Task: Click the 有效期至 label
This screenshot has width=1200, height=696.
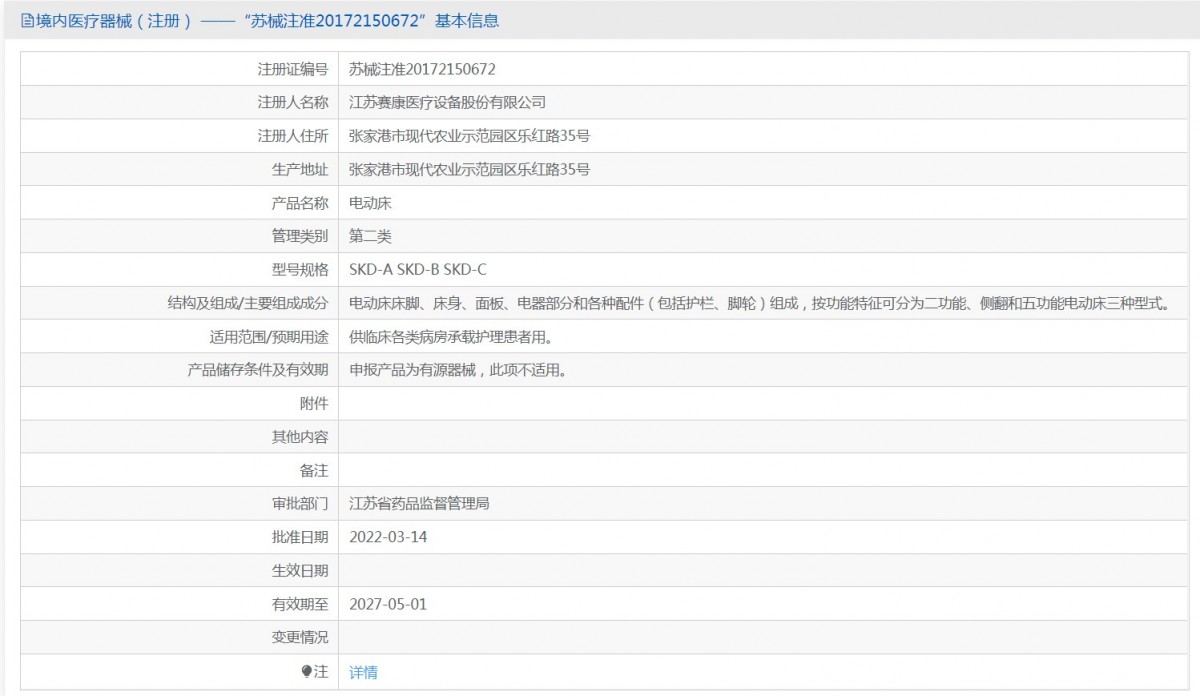Action: (x=300, y=604)
